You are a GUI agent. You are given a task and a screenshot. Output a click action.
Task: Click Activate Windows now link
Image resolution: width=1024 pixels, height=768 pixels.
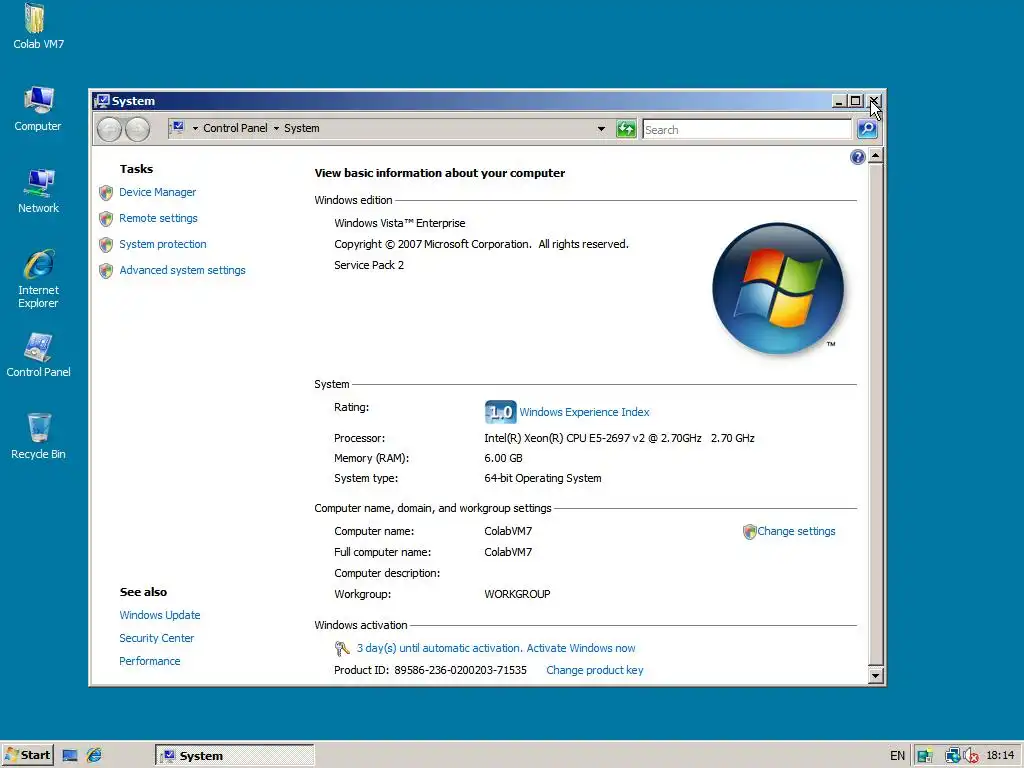[581, 648]
